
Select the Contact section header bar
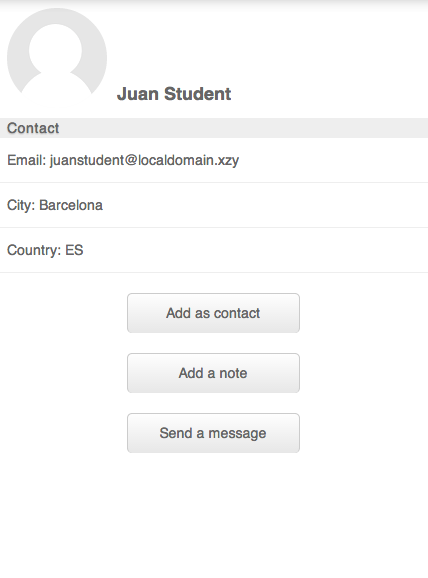(x=214, y=128)
